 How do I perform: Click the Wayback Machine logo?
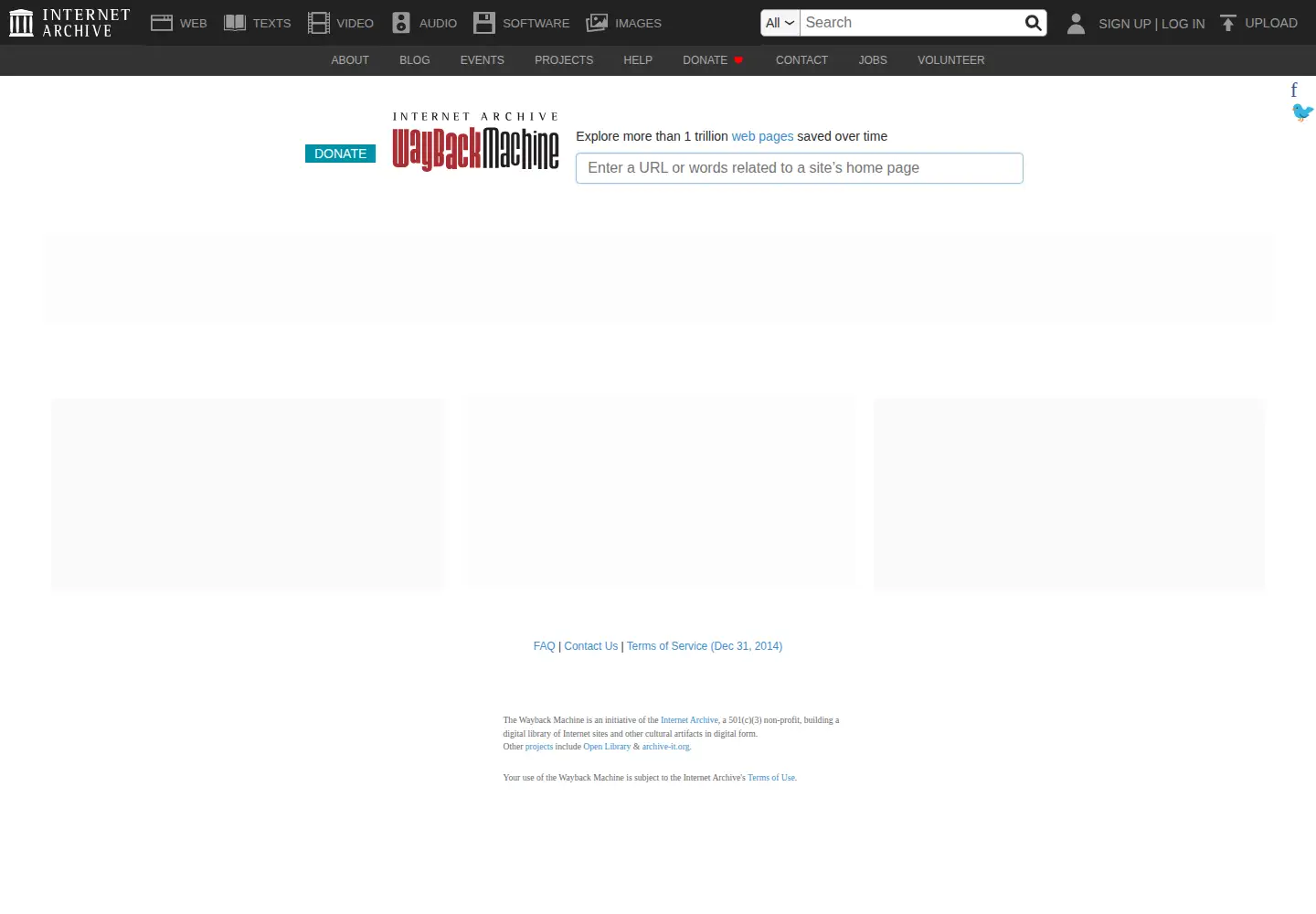(x=475, y=142)
